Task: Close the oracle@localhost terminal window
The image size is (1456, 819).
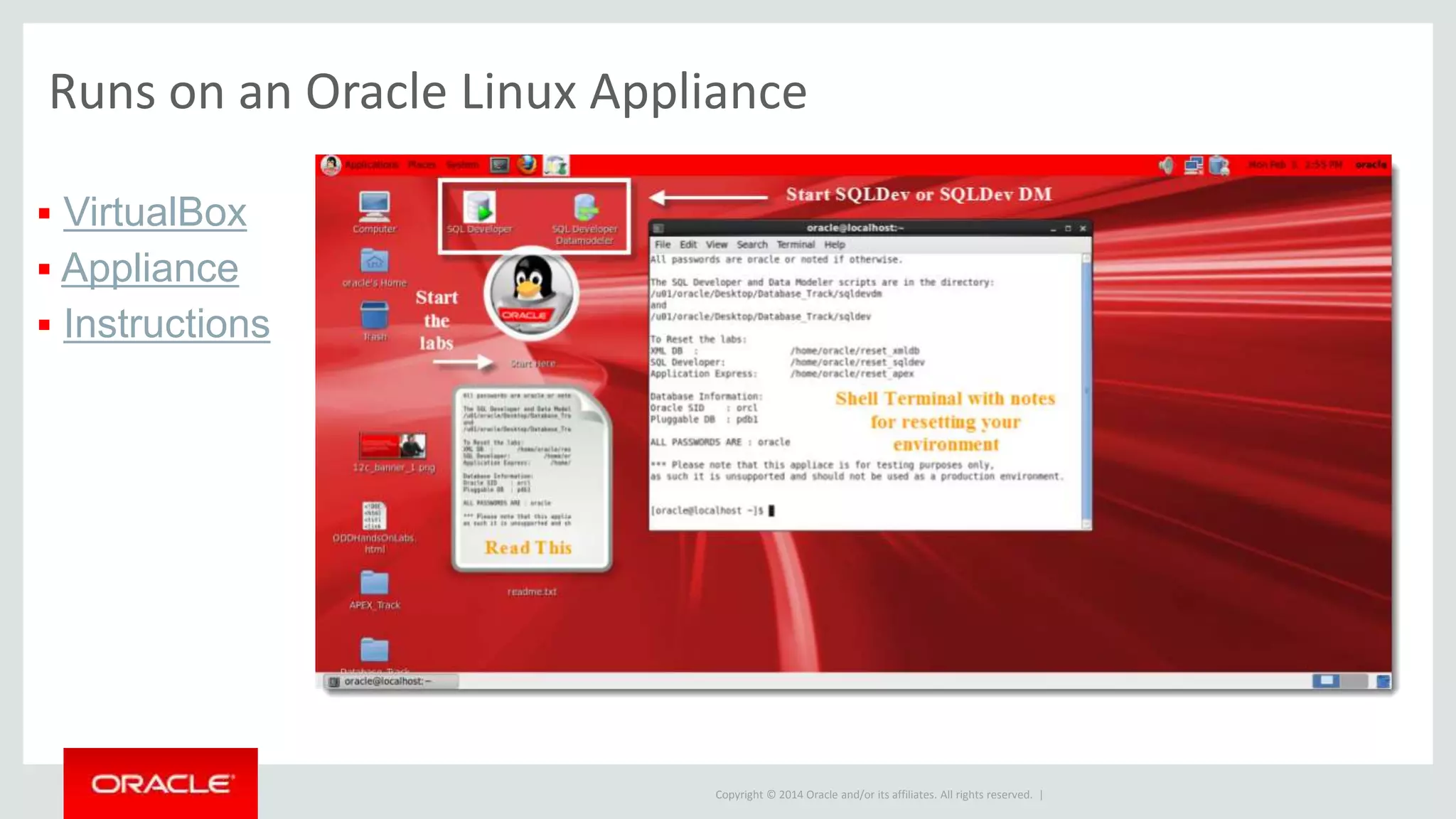Action: pyautogui.click(x=1083, y=229)
